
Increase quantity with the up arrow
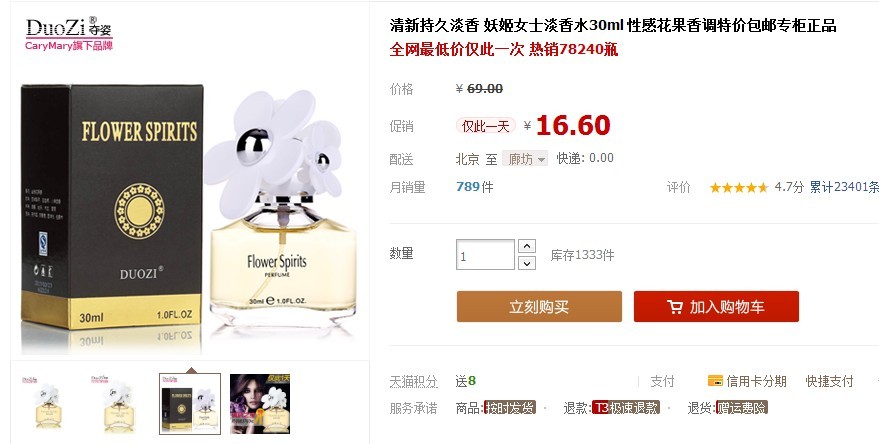526,246
